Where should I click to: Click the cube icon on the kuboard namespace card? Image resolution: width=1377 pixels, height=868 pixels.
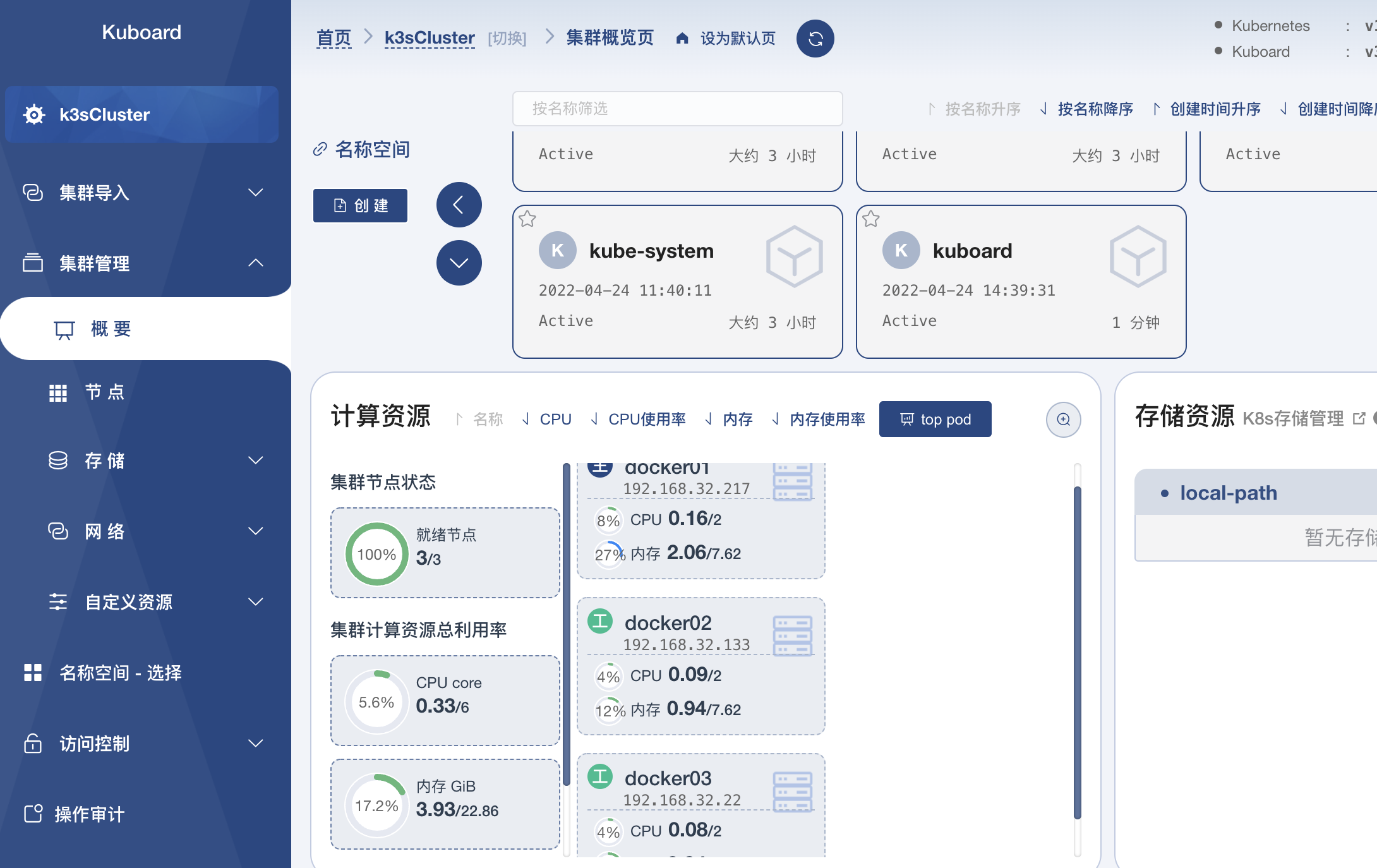(1138, 256)
